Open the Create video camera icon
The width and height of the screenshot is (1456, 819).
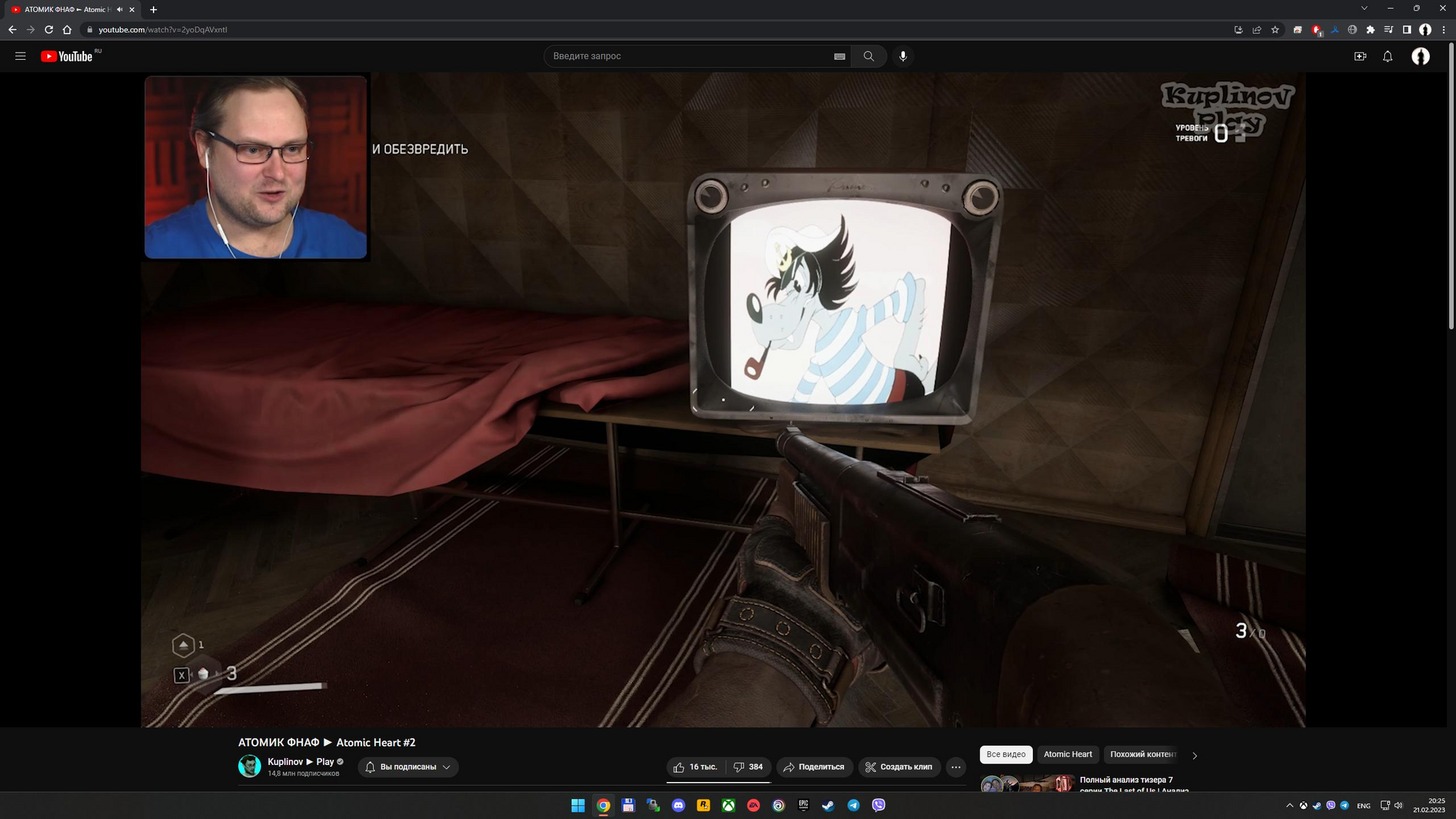[x=1360, y=56]
